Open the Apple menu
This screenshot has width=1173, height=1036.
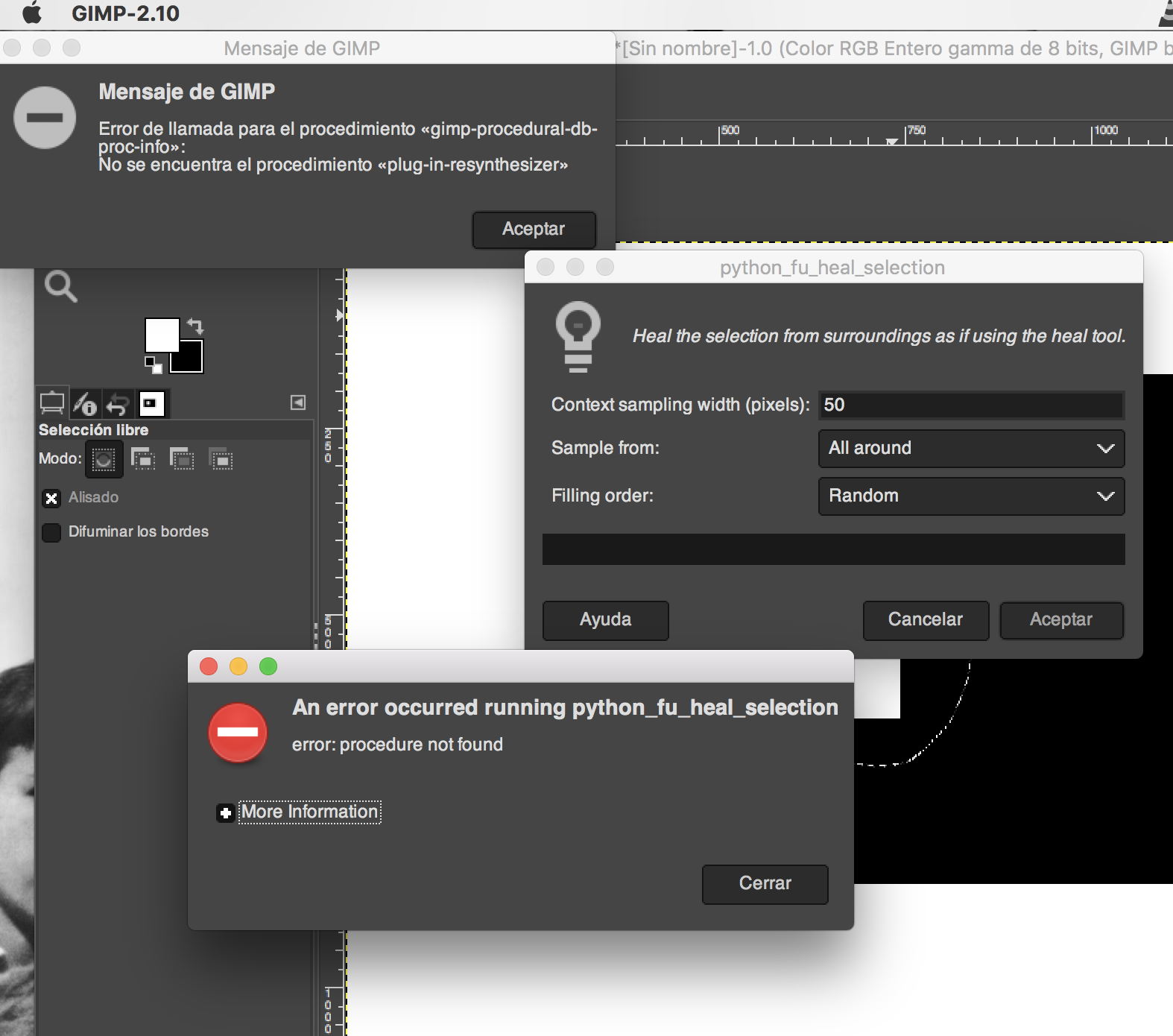(x=32, y=13)
